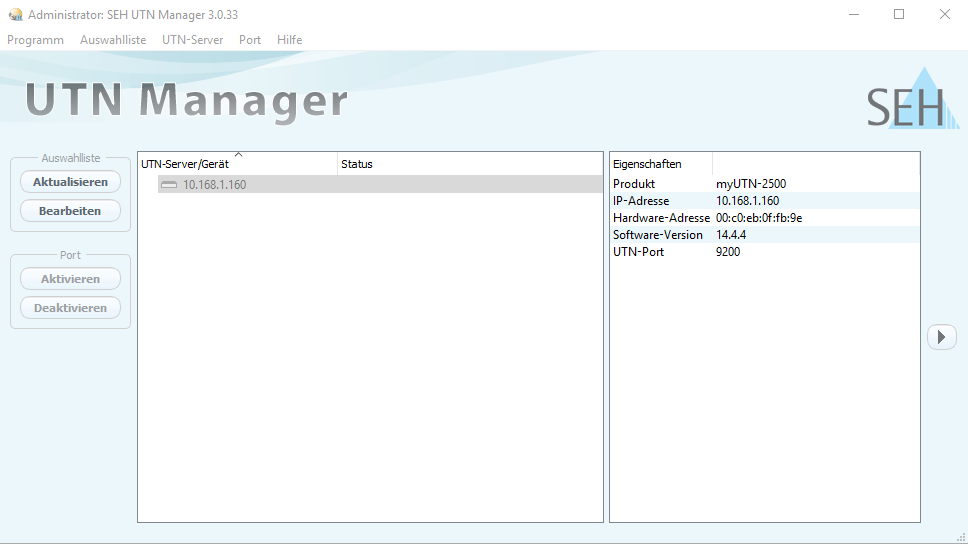This screenshot has height=544, width=968.
Task: Click the UTN-Port property label
Action: pyautogui.click(x=638, y=252)
